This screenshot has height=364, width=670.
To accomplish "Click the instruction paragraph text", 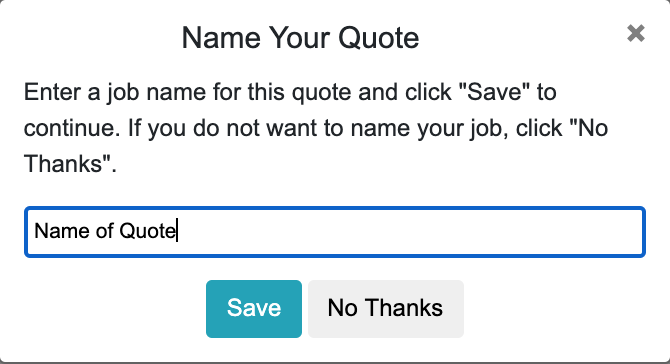I will 316,128.
